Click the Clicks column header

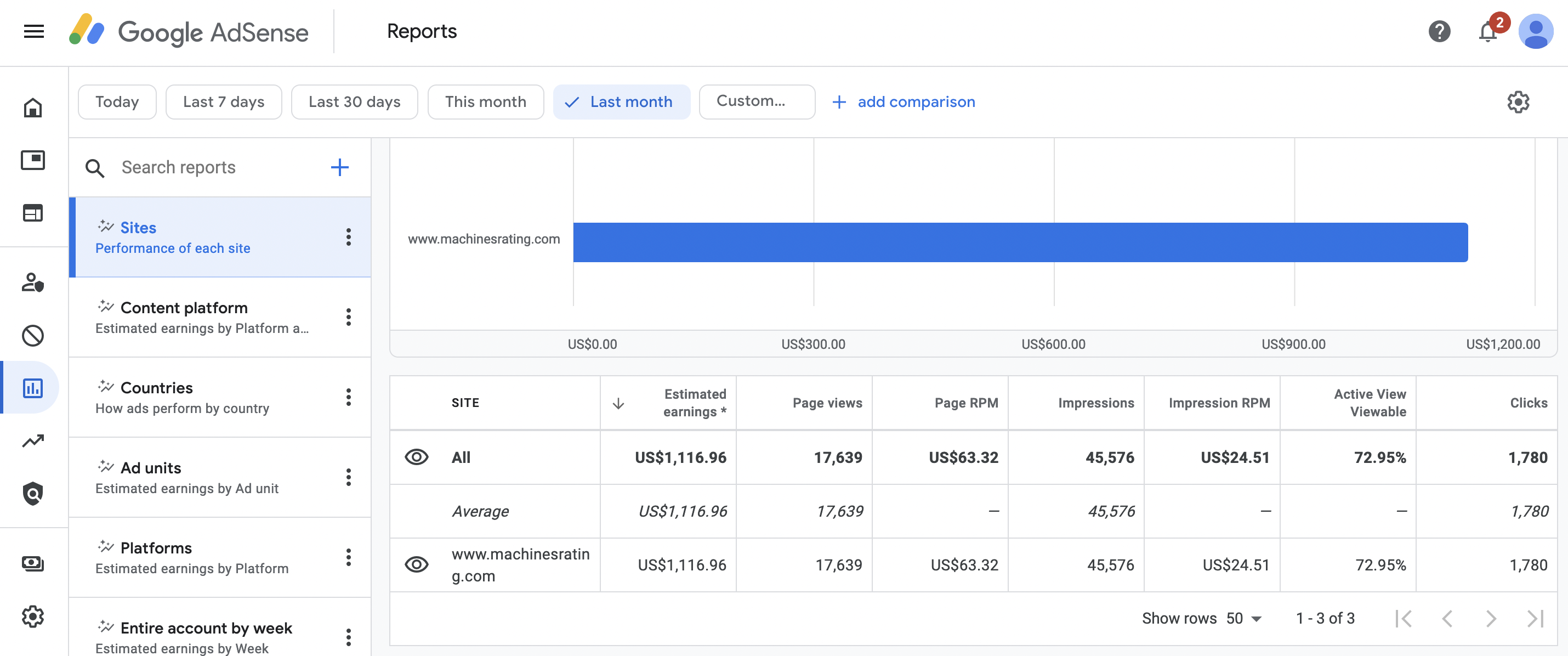[x=1529, y=403]
